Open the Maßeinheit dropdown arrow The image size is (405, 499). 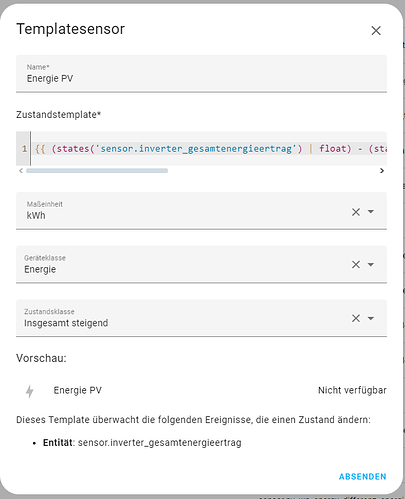pyautogui.click(x=371, y=212)
